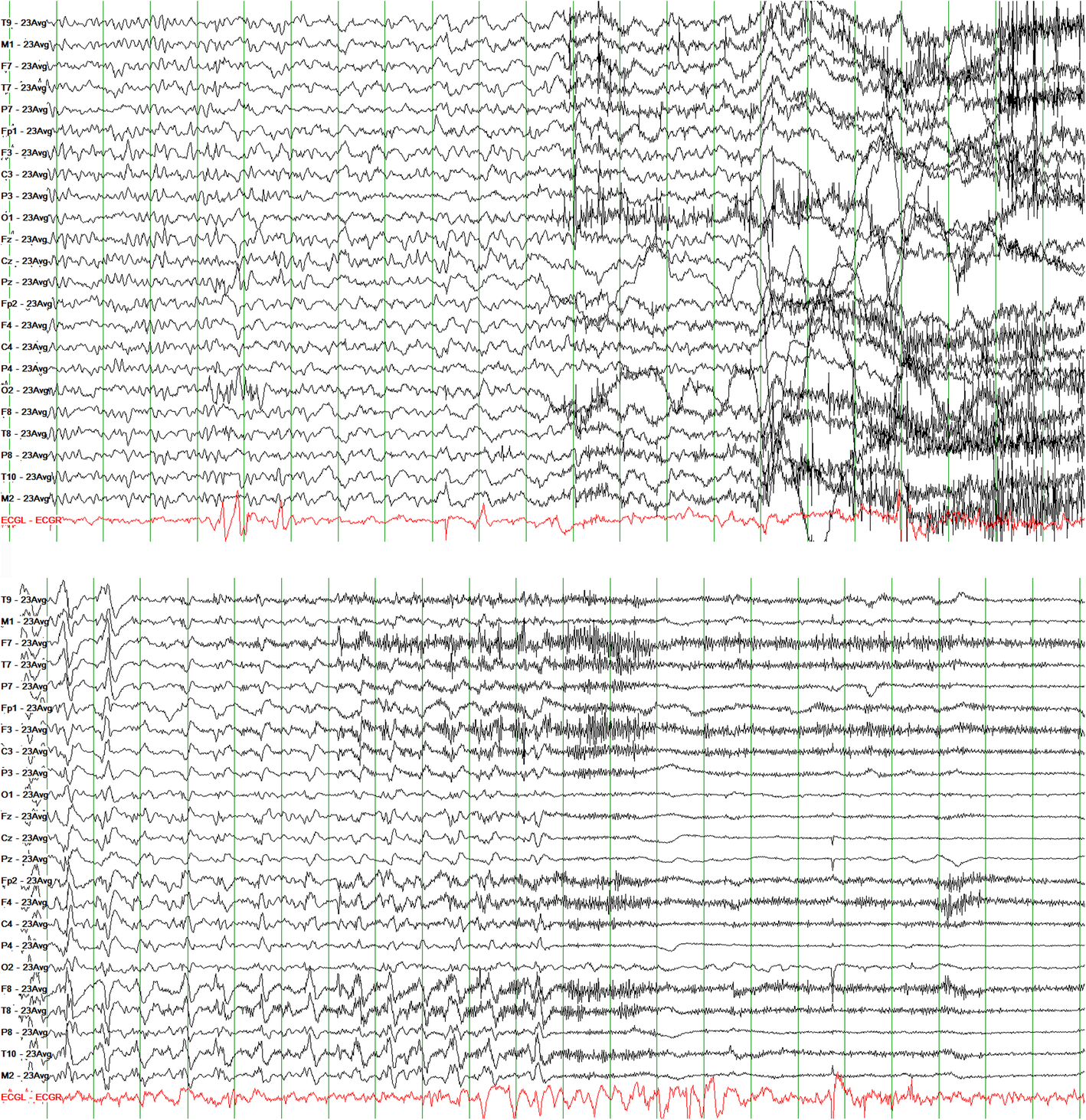Select the T7 - 23Avg label in upper panel
1086x1120 pixels.
[x=25, y=88]
